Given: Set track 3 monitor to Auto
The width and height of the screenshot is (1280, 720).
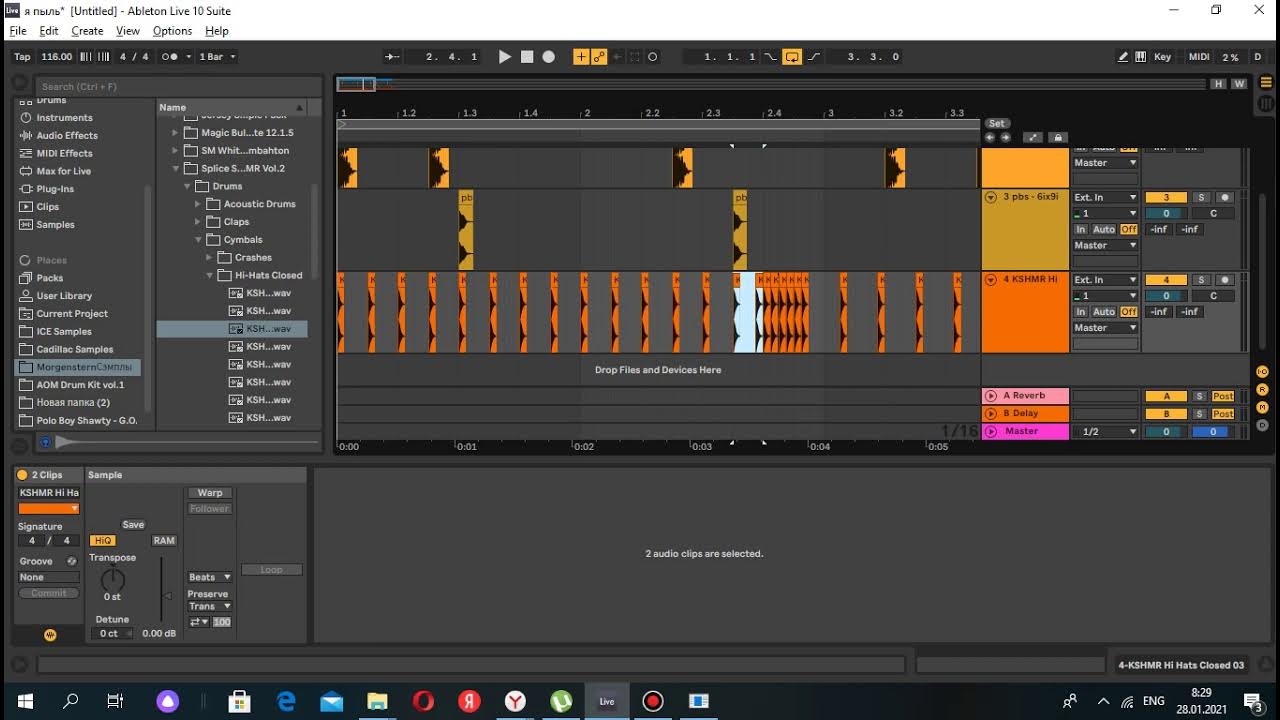Looking at the screenshot, I should pos(1104,230).
